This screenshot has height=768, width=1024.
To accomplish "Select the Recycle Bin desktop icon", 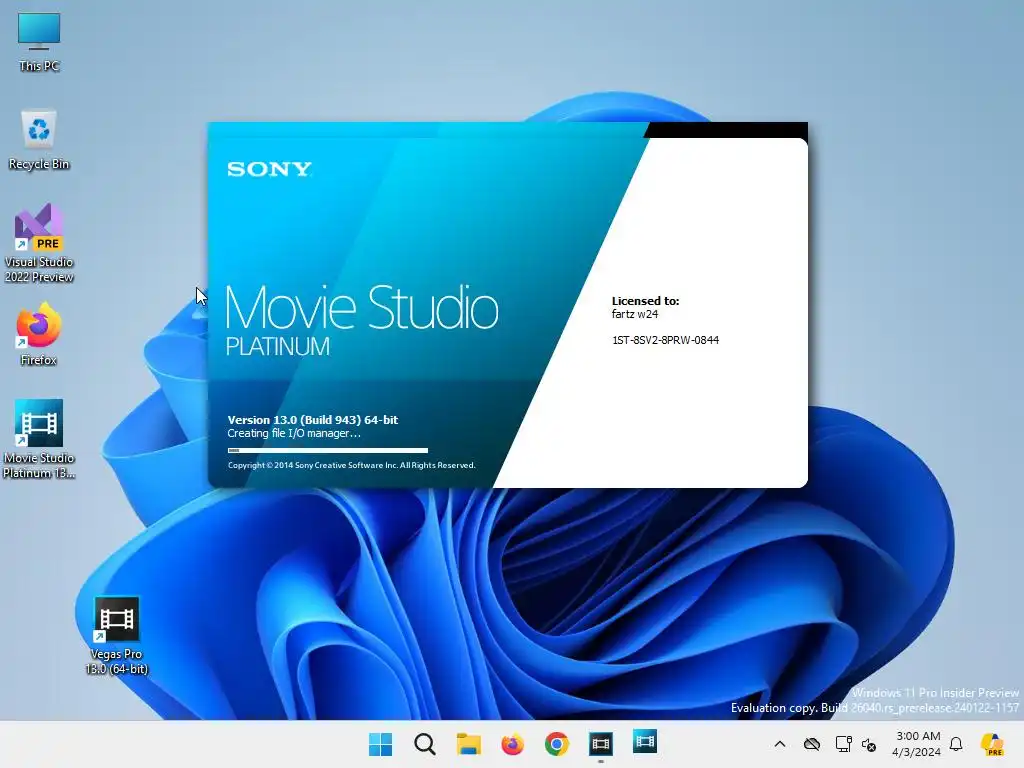I will pos(39,140).
